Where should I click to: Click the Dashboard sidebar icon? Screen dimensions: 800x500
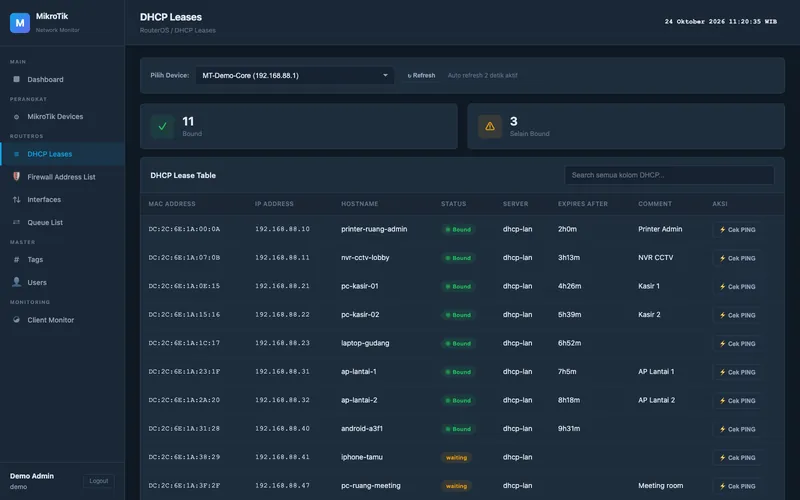tap(16, 79)
